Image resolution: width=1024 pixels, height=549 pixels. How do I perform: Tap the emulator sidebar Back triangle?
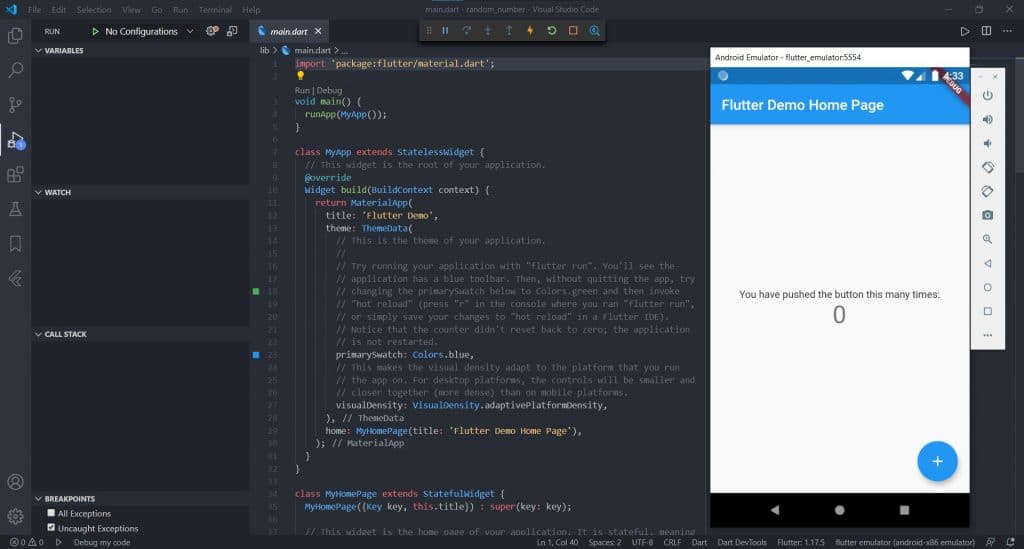coord(987,263)
